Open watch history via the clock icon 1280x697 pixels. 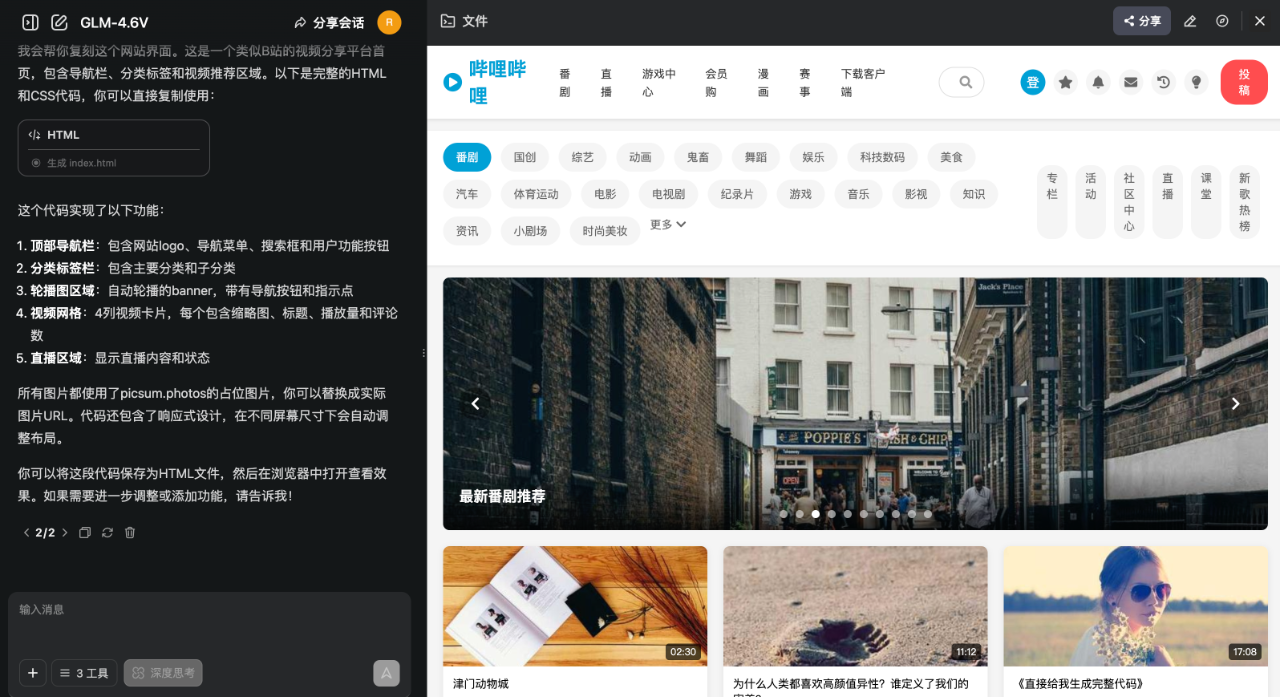click(x=1163, y=82)
